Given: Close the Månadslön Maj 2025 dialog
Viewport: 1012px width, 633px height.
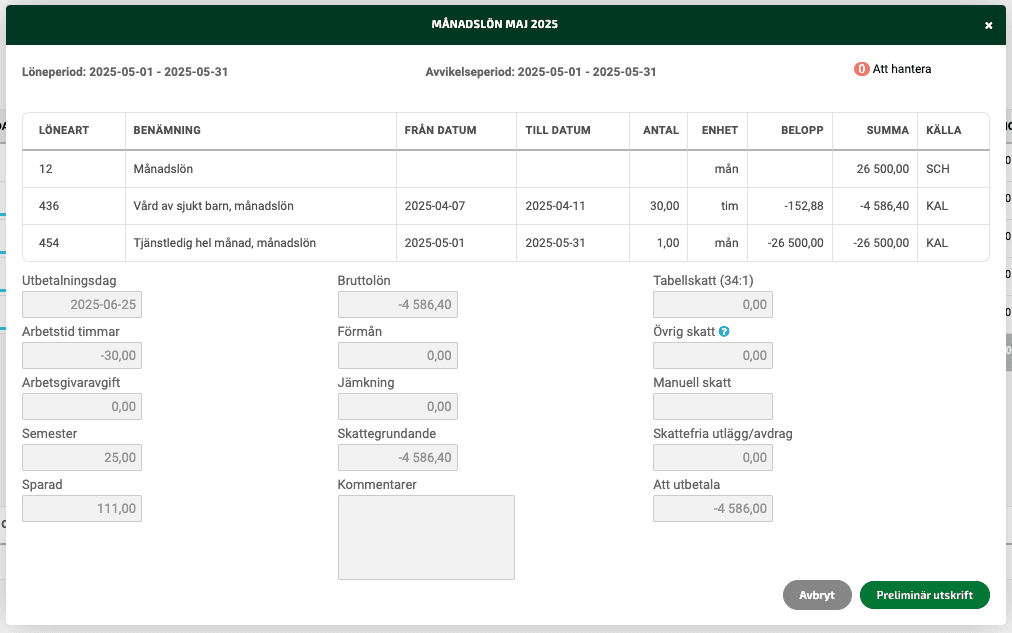Looking at the screenshot, I should point(988,25).
